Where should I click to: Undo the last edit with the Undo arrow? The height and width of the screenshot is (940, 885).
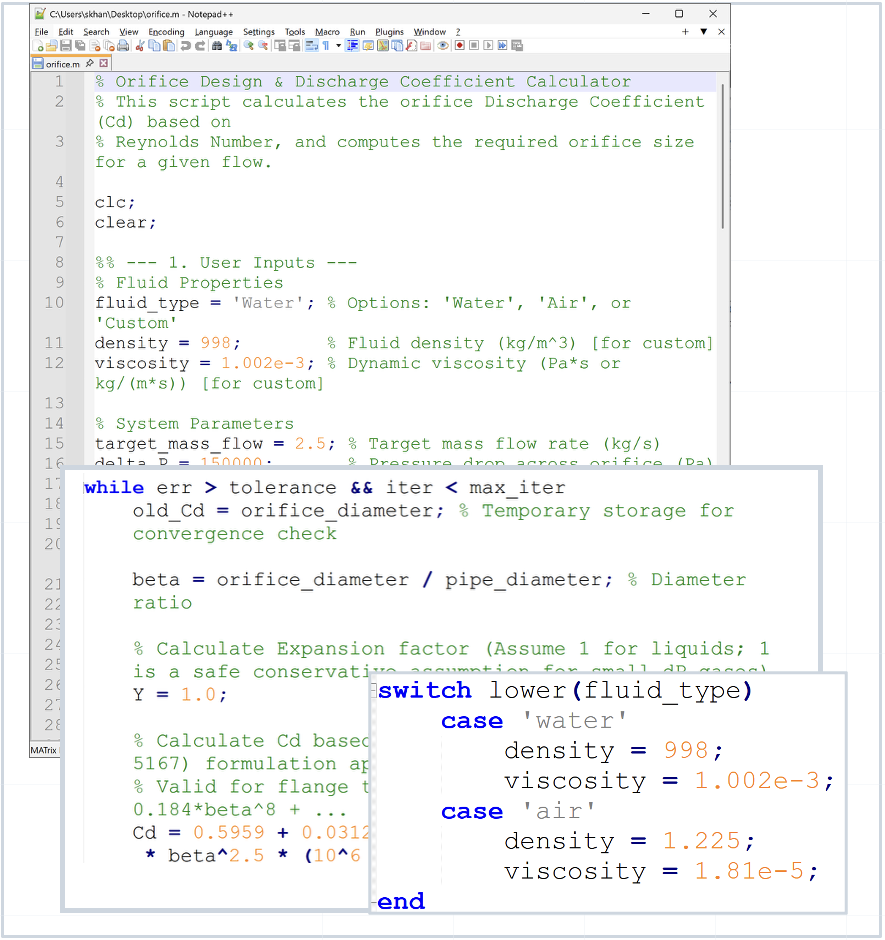click(x=185, y=46)
